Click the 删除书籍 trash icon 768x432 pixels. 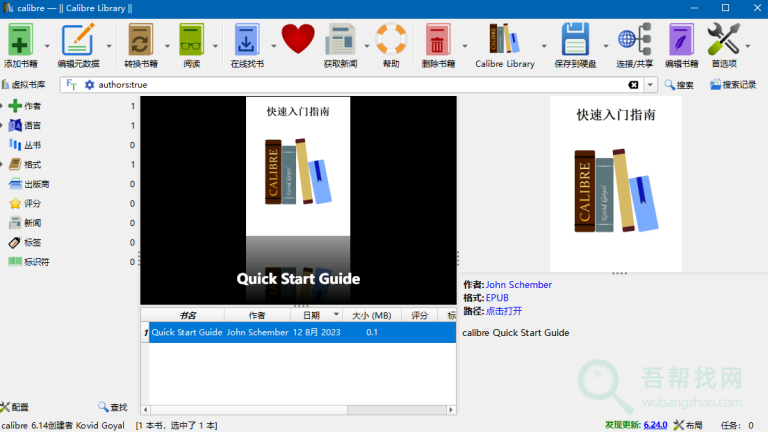click(437, 40)
